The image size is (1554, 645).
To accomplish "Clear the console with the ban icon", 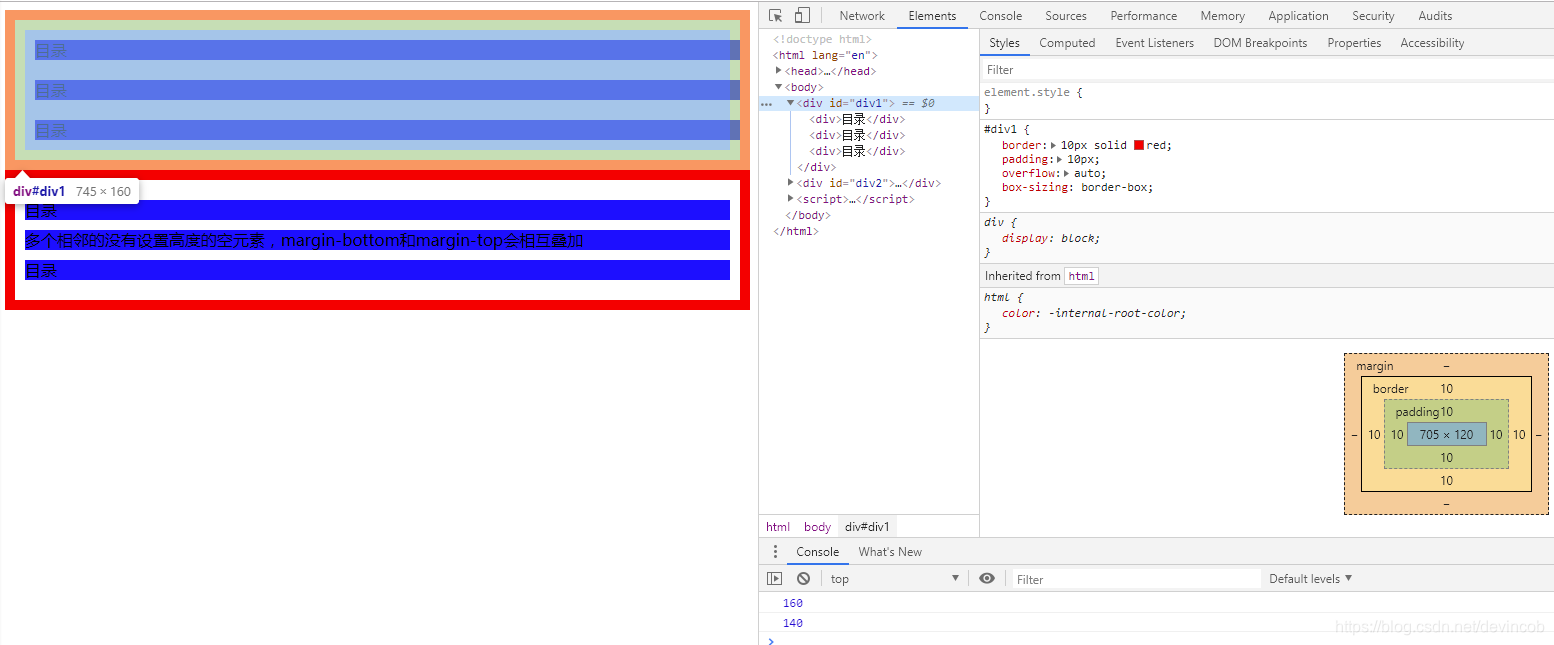I will (803, 579).
